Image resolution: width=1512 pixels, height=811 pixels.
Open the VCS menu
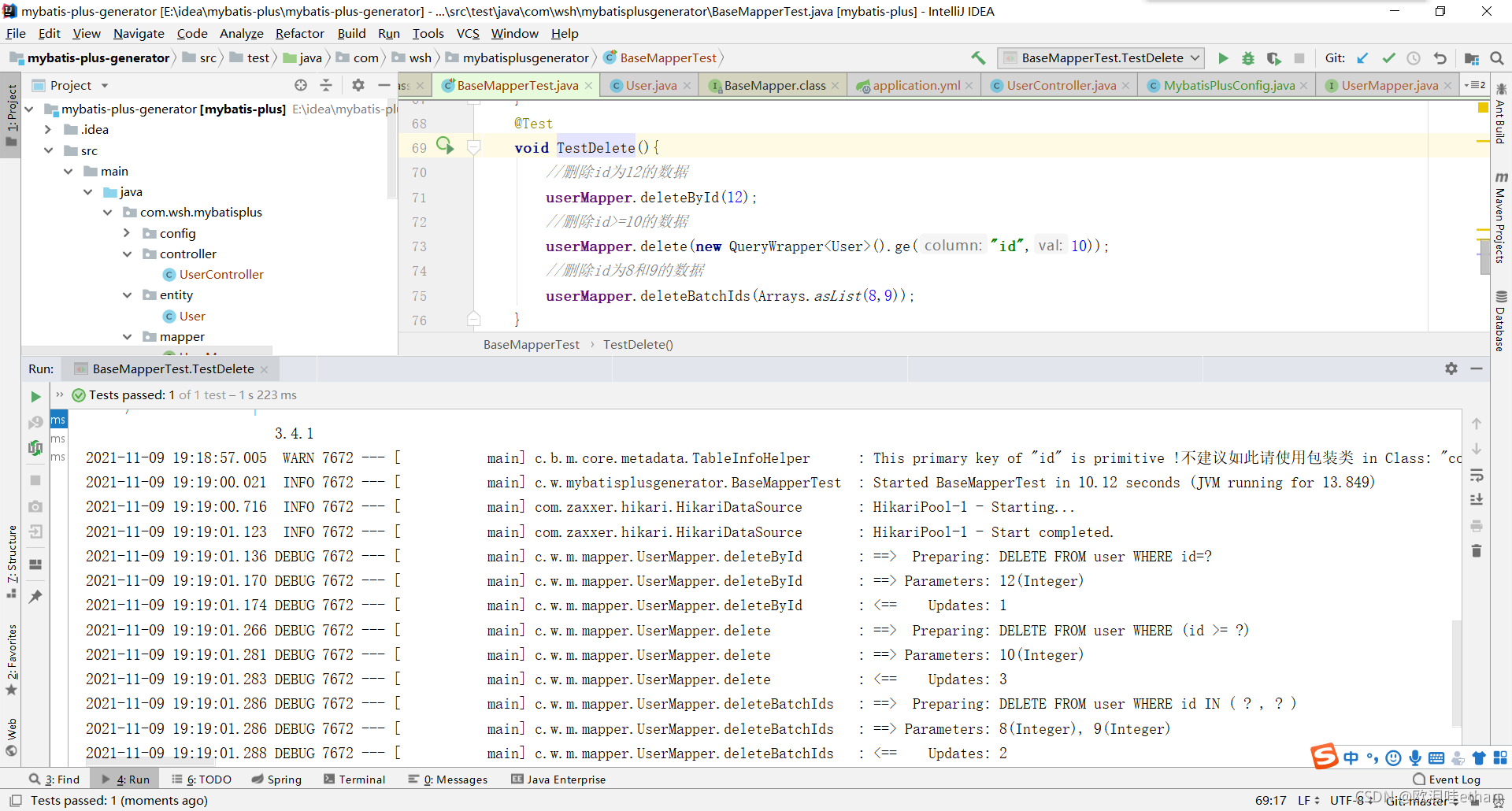(468, 33)
